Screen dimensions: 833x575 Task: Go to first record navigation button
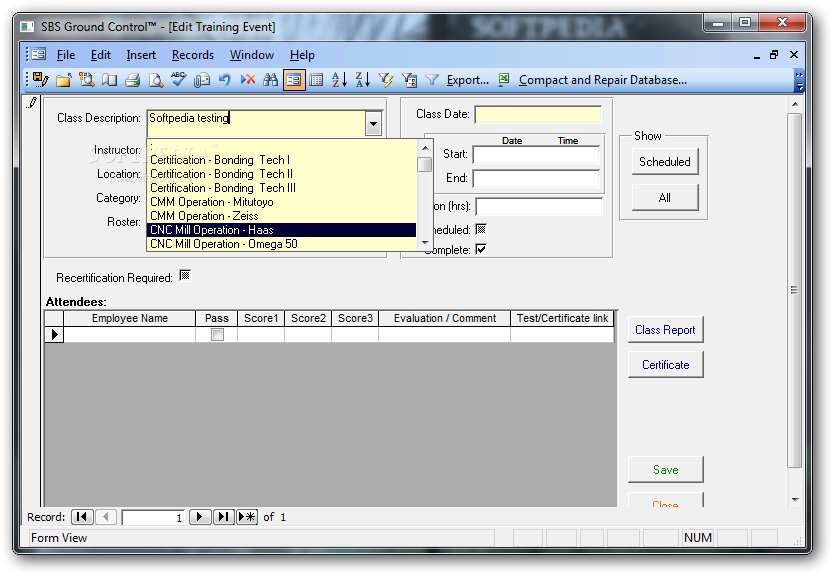click(x=81, y=517)
